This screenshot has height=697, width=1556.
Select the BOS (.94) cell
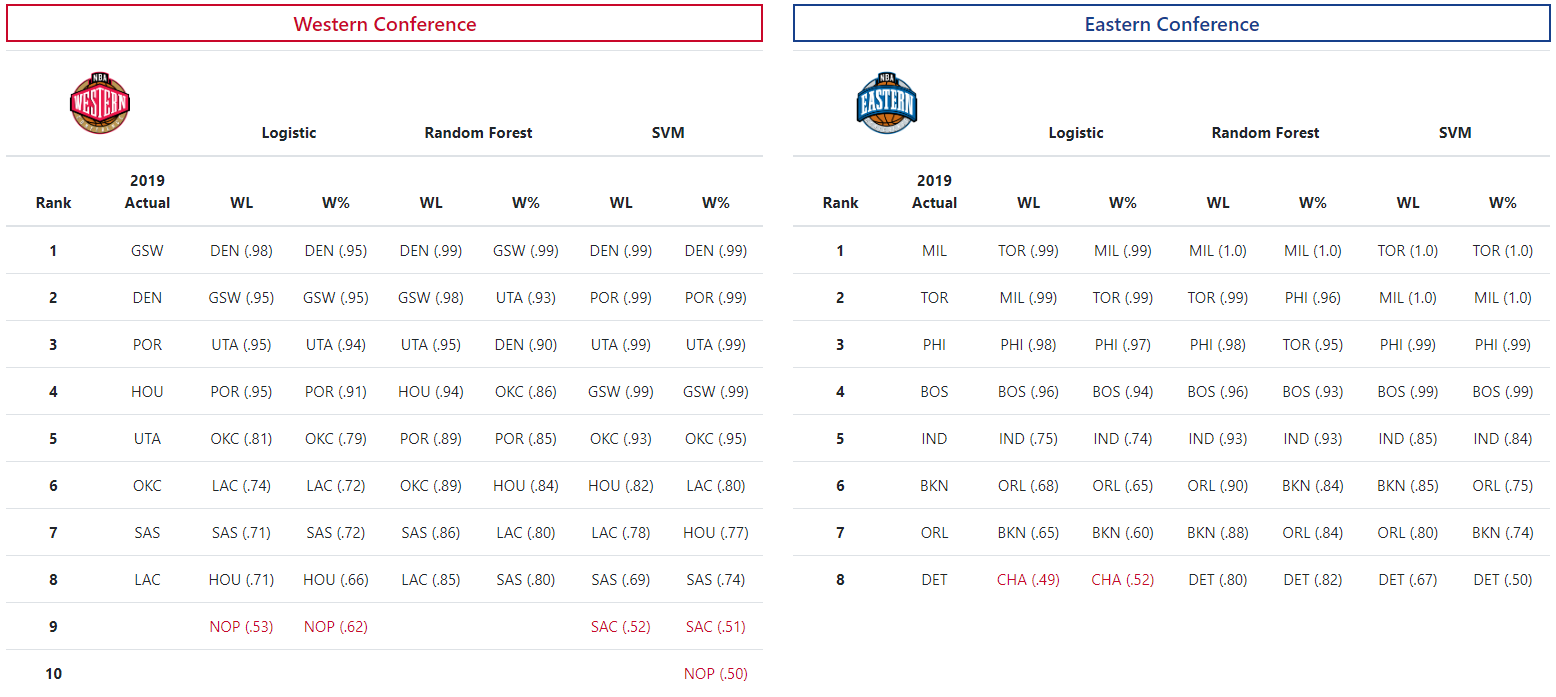[x=1123, y=392]
